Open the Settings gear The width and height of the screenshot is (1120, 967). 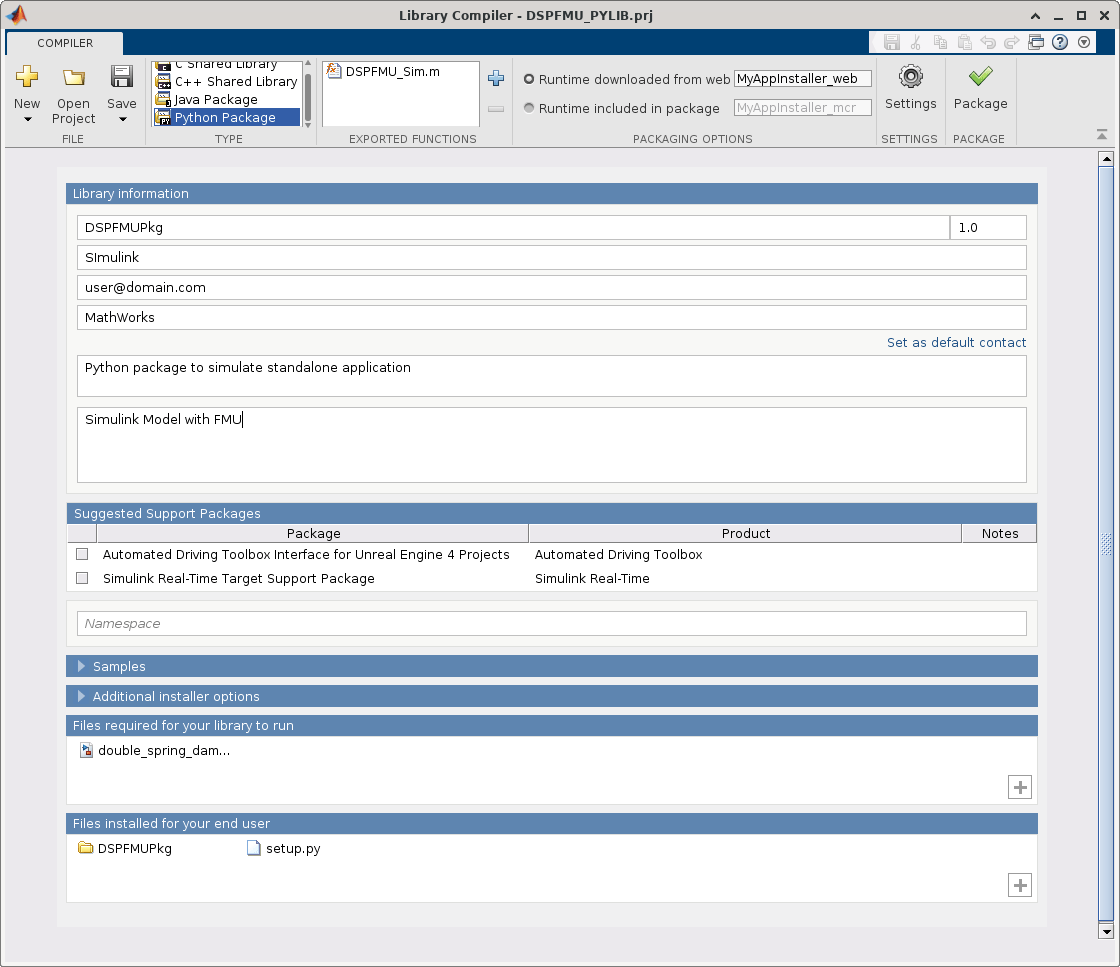910,78
